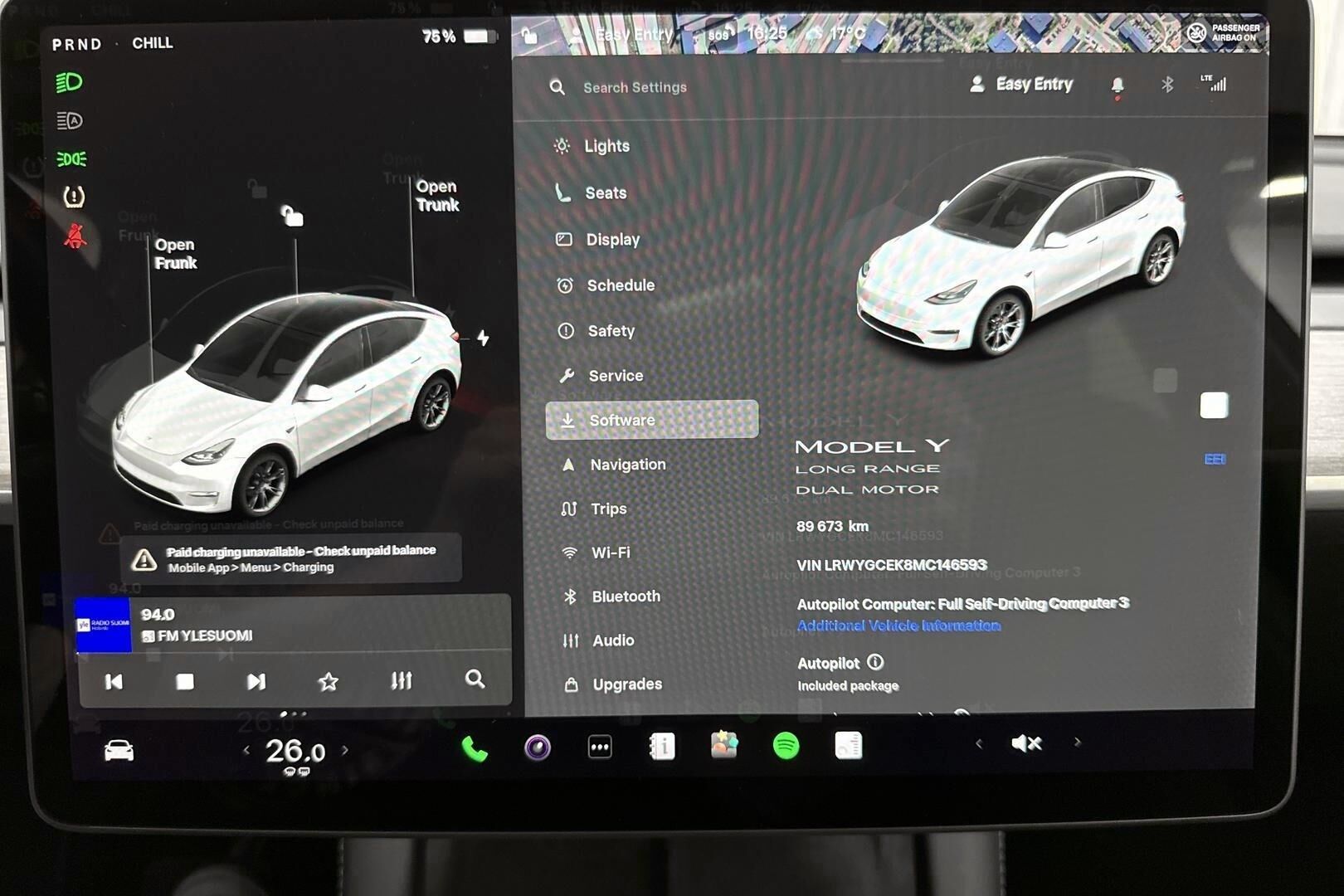Image resolution: width=1344 pixels, height=896 pixels.
Task: Favorite the current radio station
Action: [329, 681]
